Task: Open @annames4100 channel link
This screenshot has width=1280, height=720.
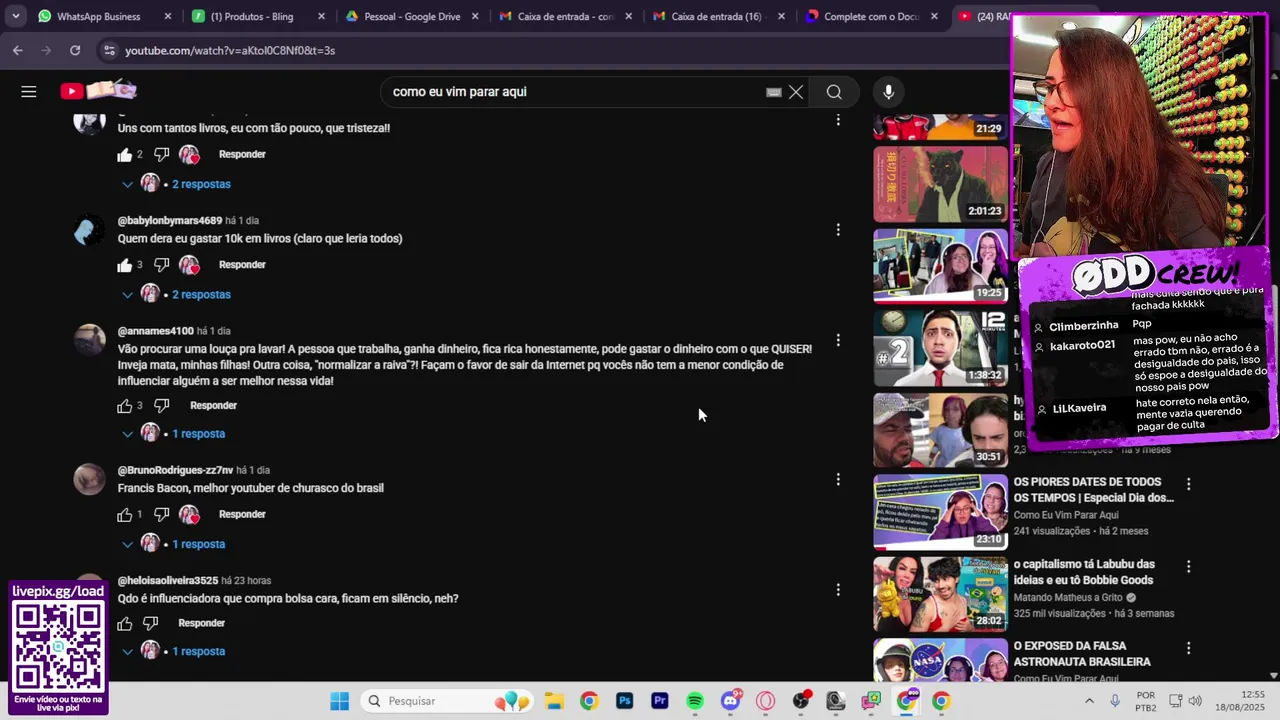Action: (x=156, y=331)
